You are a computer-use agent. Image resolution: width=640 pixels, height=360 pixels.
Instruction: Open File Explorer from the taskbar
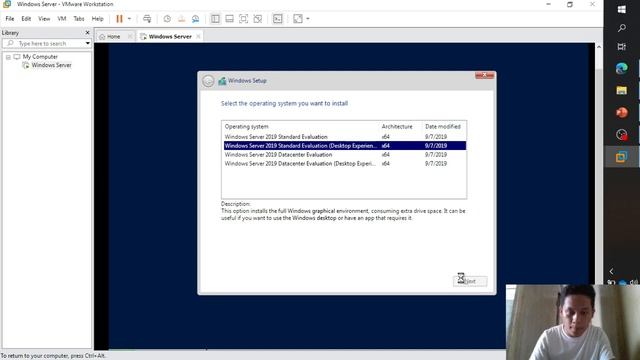point(622,90)
